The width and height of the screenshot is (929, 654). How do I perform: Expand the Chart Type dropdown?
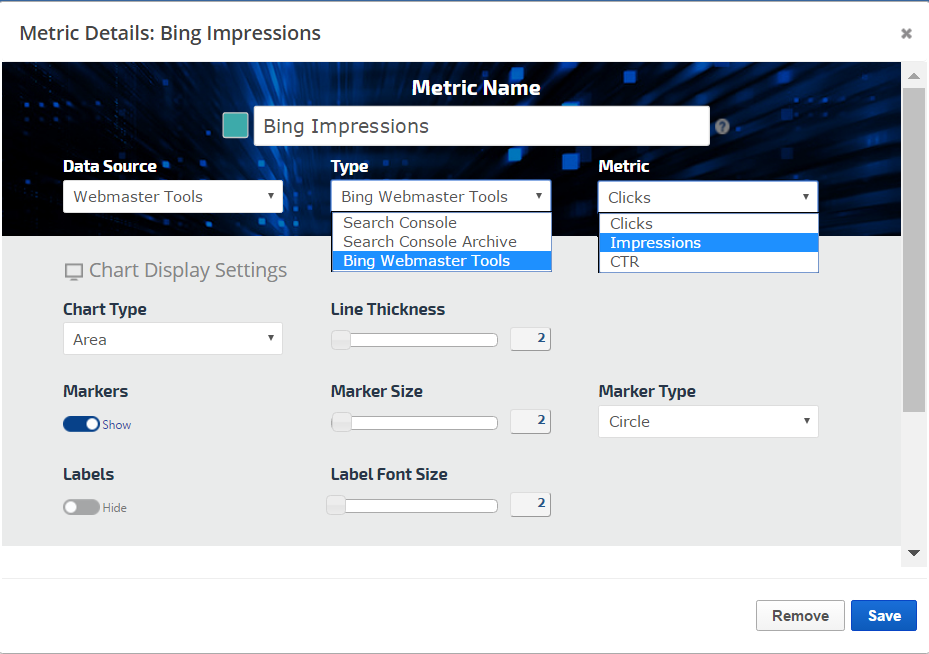point(173,339)
